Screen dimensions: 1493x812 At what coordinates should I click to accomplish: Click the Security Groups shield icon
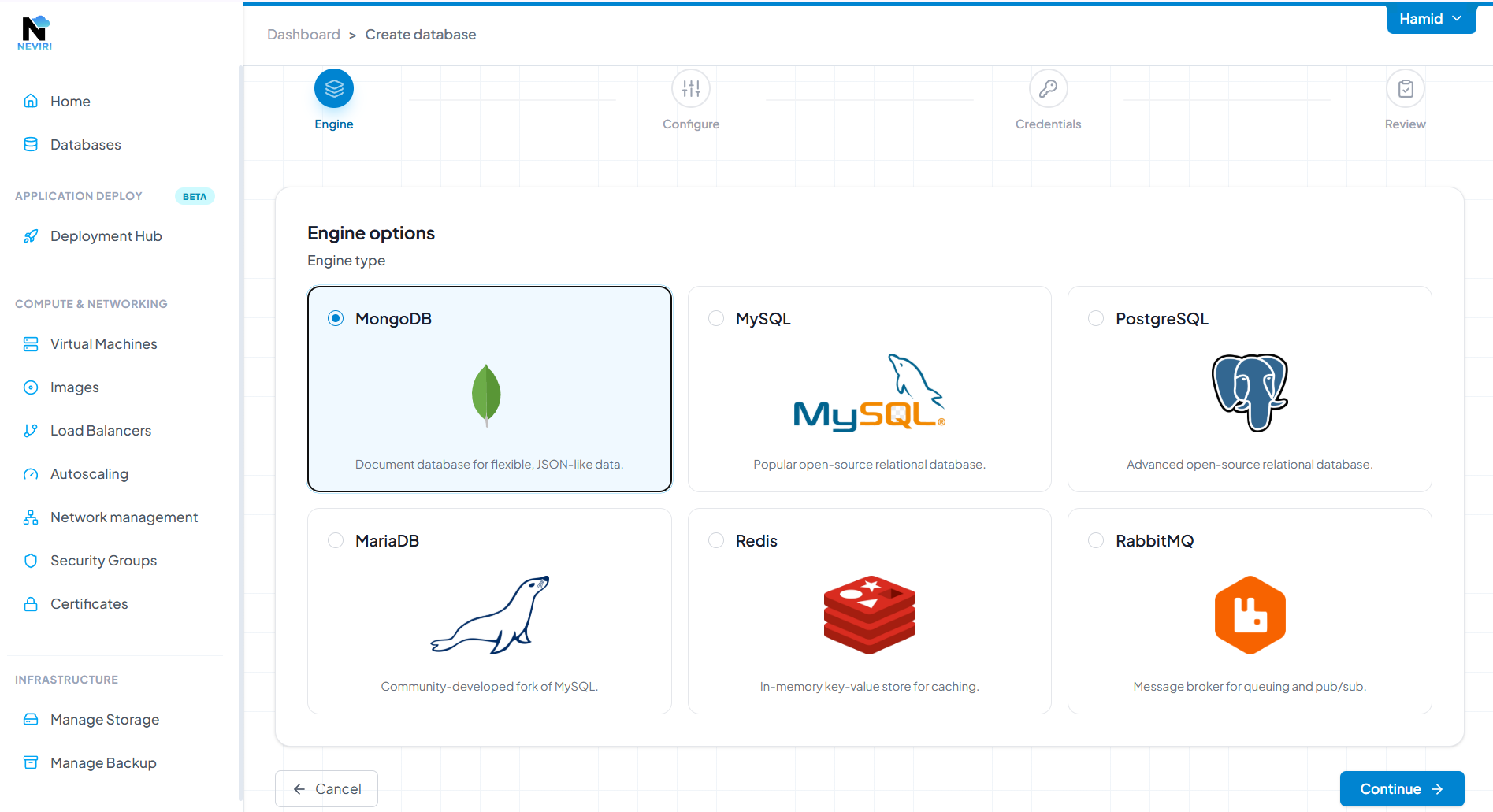coord(31,560)
